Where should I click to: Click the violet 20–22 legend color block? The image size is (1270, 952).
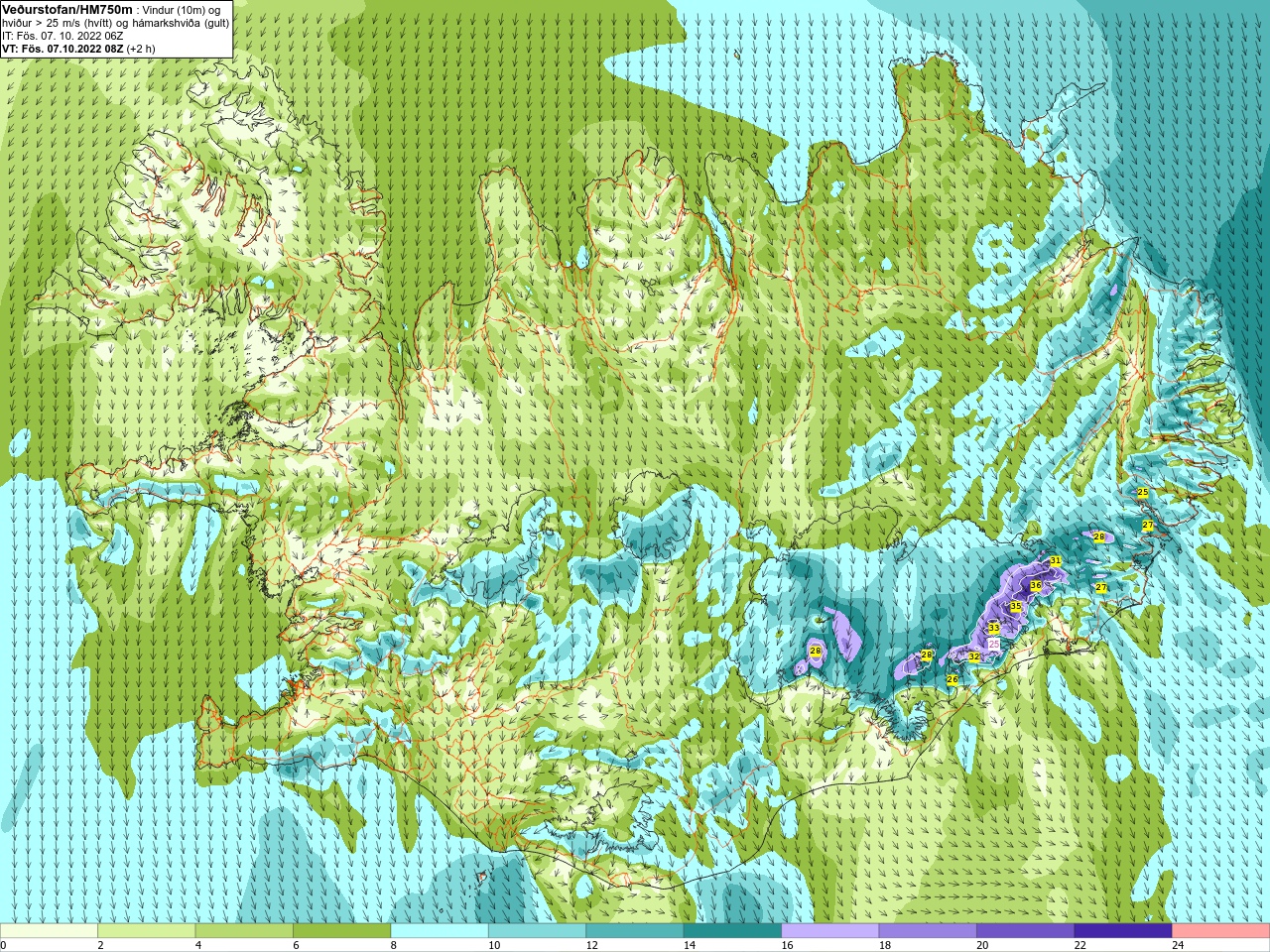[x=1026, y=931]
